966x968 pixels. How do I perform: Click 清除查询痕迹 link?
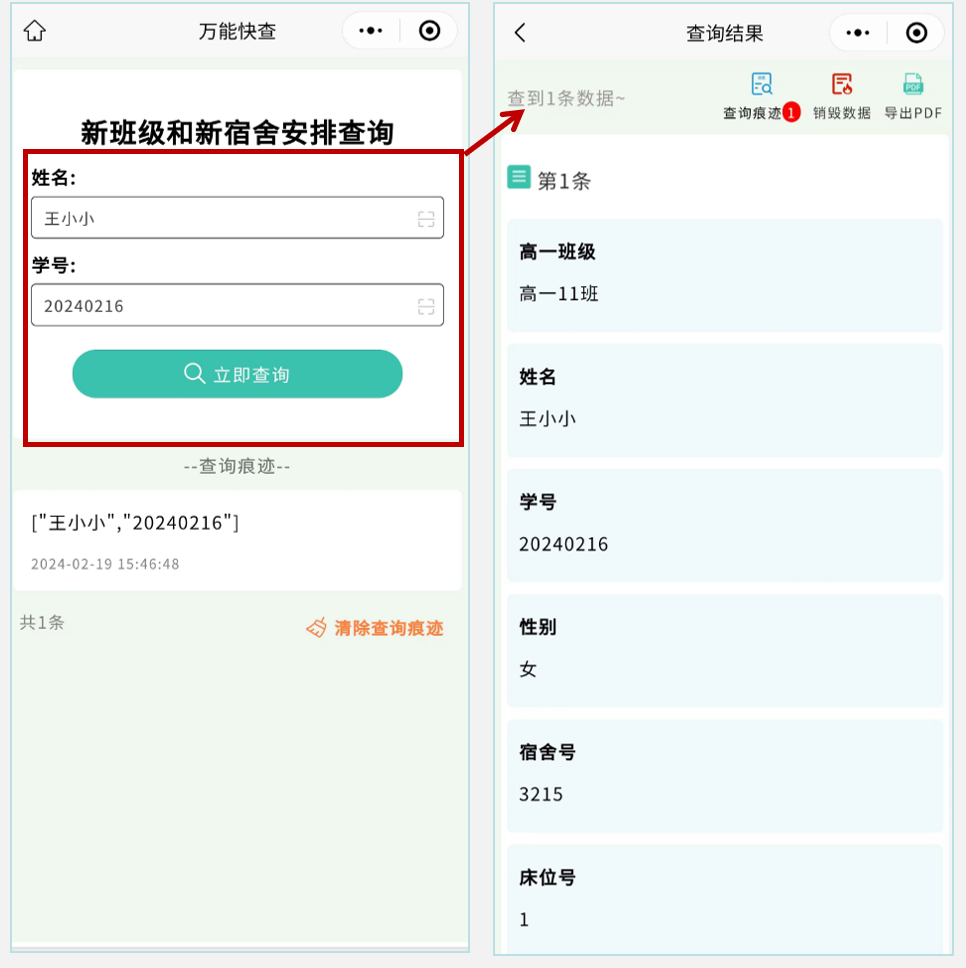(388, 628)
